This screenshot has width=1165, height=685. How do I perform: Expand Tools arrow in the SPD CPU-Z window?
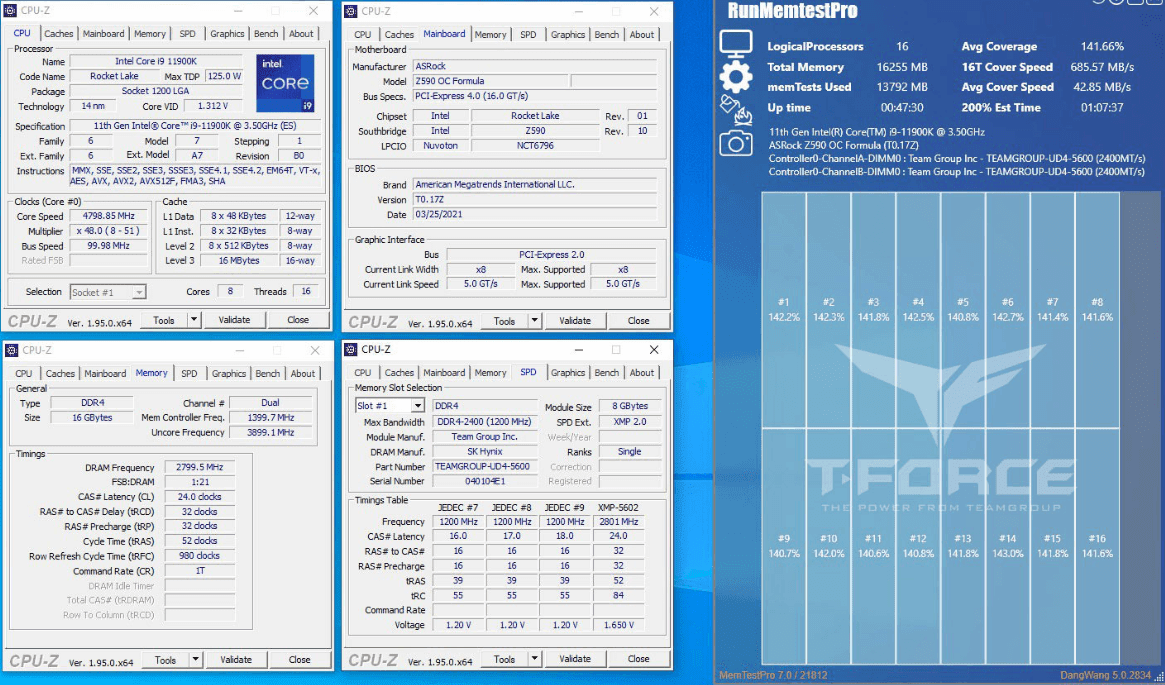(534, 659)
